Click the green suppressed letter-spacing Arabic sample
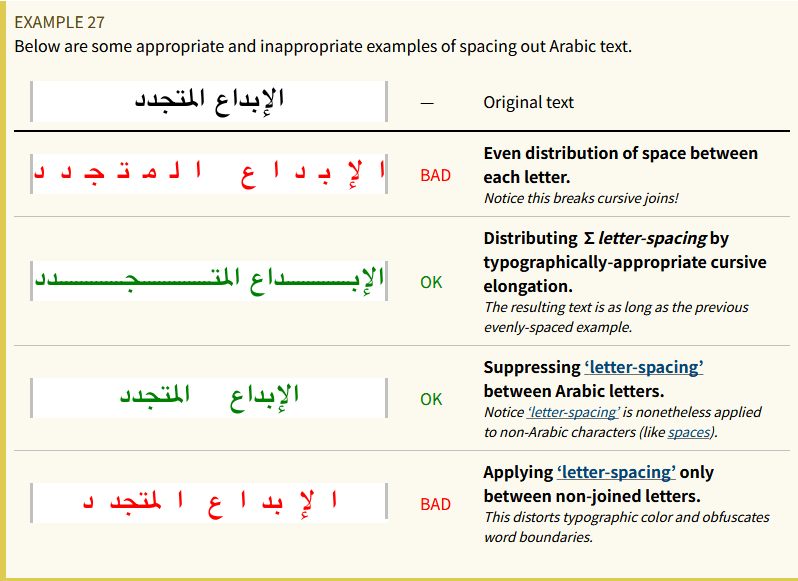This screenshot has height=581, width=798. (x=209, y=398)
